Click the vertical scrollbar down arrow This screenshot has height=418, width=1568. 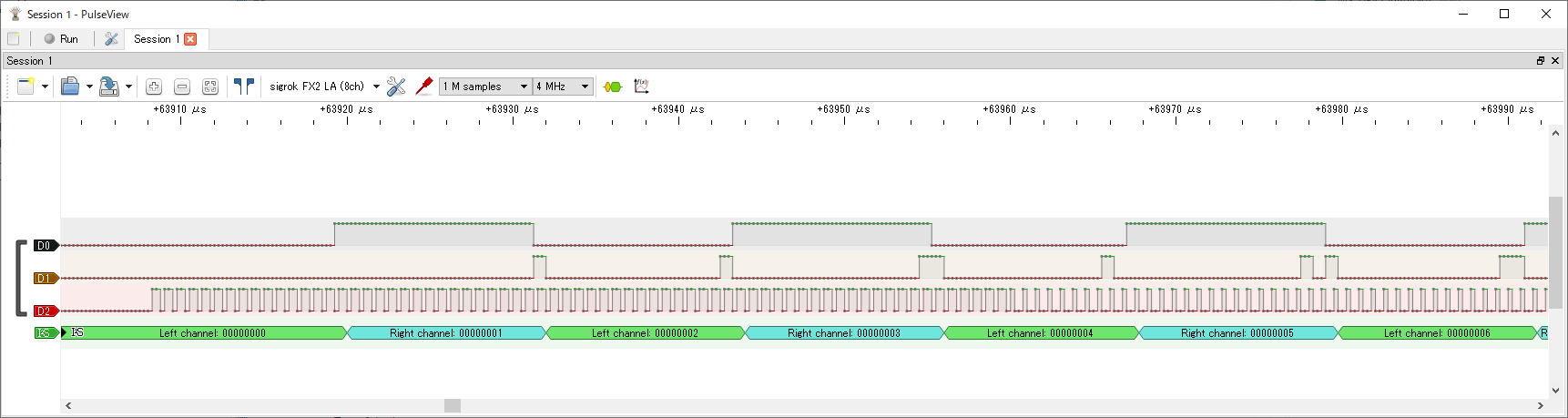coord(1555,391)
